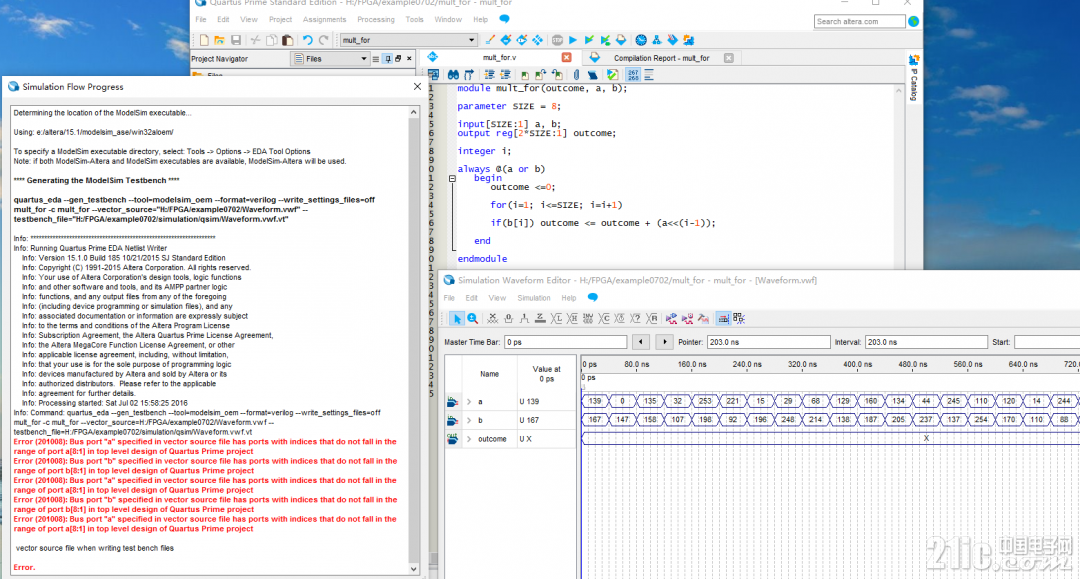This screenshot has width=1080, height=579.
Task: Apply Forcing Low (0) to waveform
Action: coord(508,318)
